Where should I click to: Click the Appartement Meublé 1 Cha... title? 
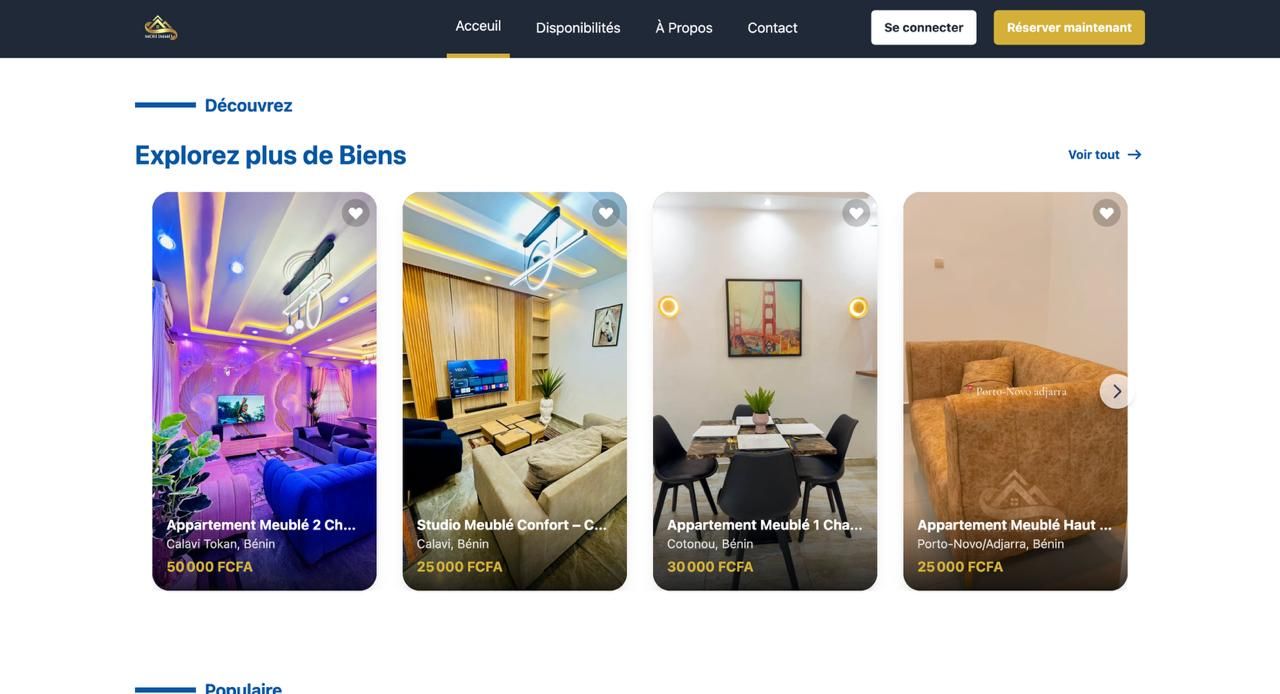tap(765, 525)
